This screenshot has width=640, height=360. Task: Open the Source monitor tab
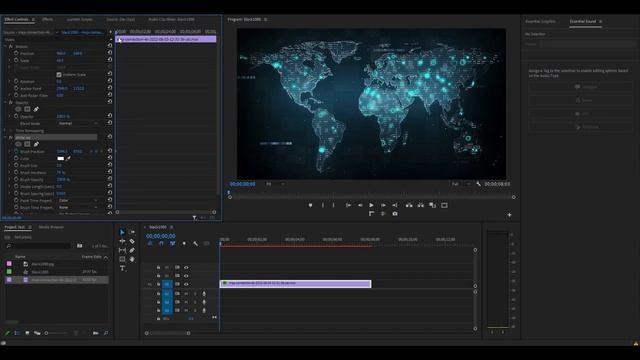(x=120, y=19)
